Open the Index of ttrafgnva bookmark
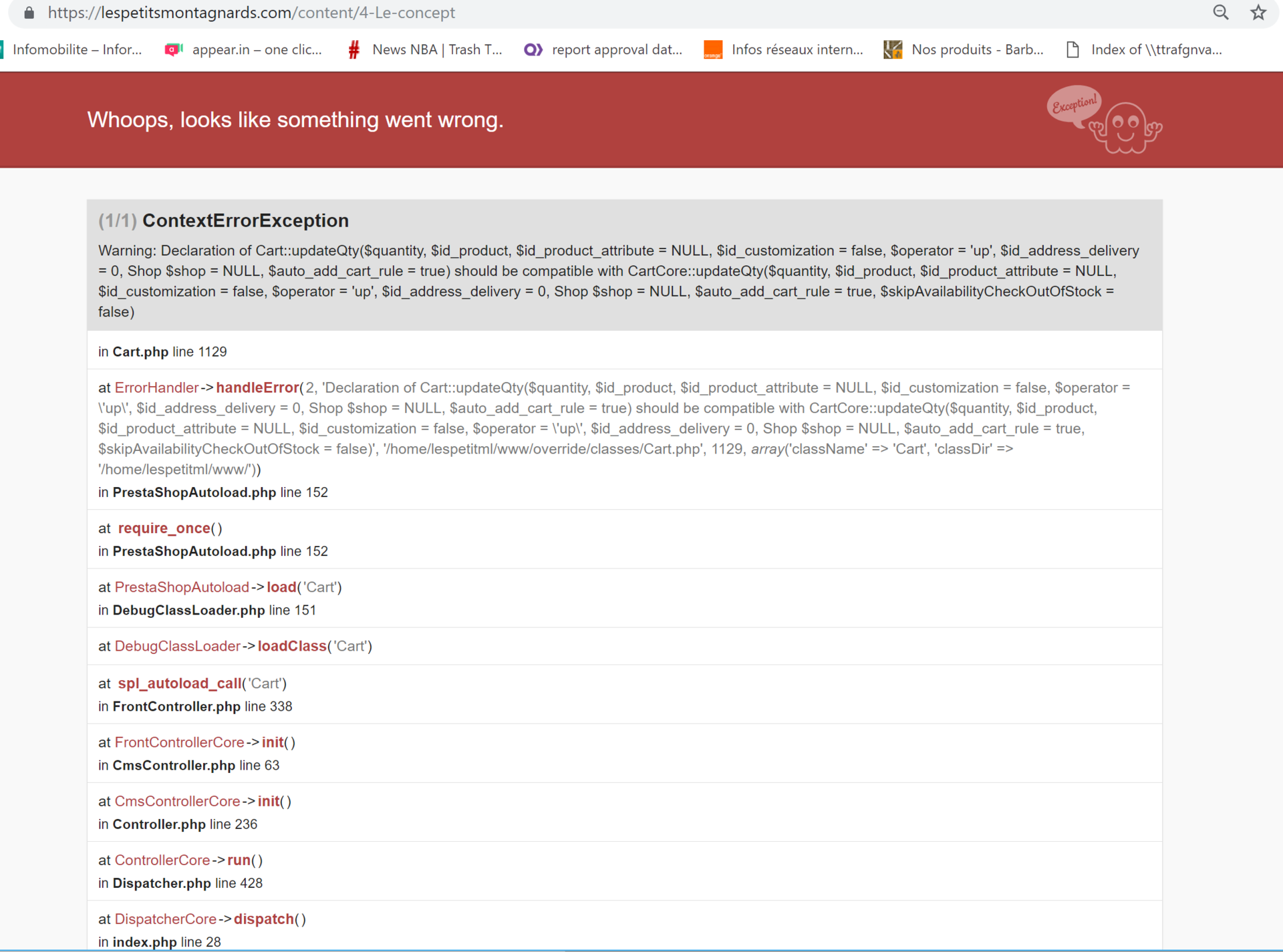This screenshot has width=1283, height=952. tap(1144, 49)
